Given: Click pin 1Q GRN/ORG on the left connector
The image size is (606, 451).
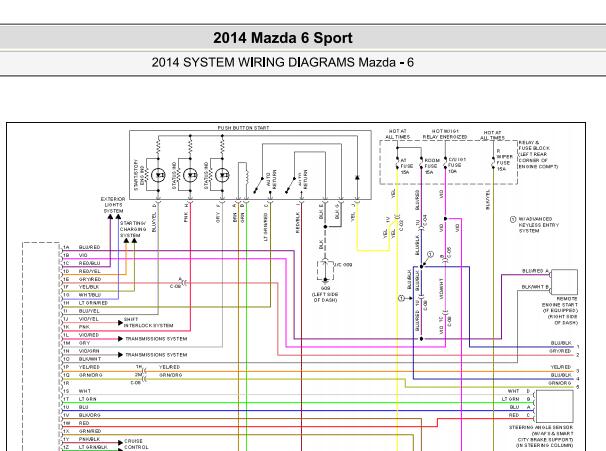Looking at the screenshot, I should click(82, 375).
